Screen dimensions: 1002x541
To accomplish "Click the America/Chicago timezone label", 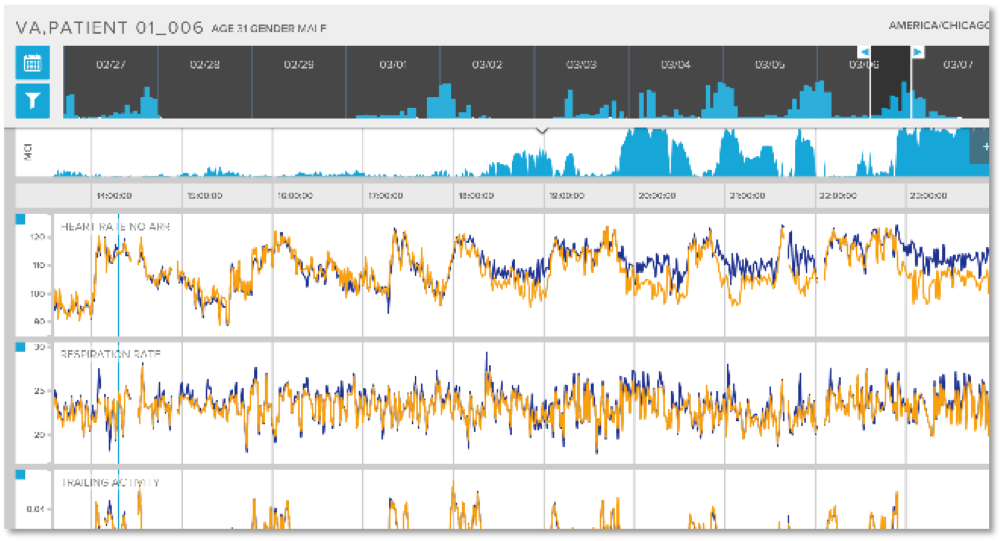I will point(939,26).
